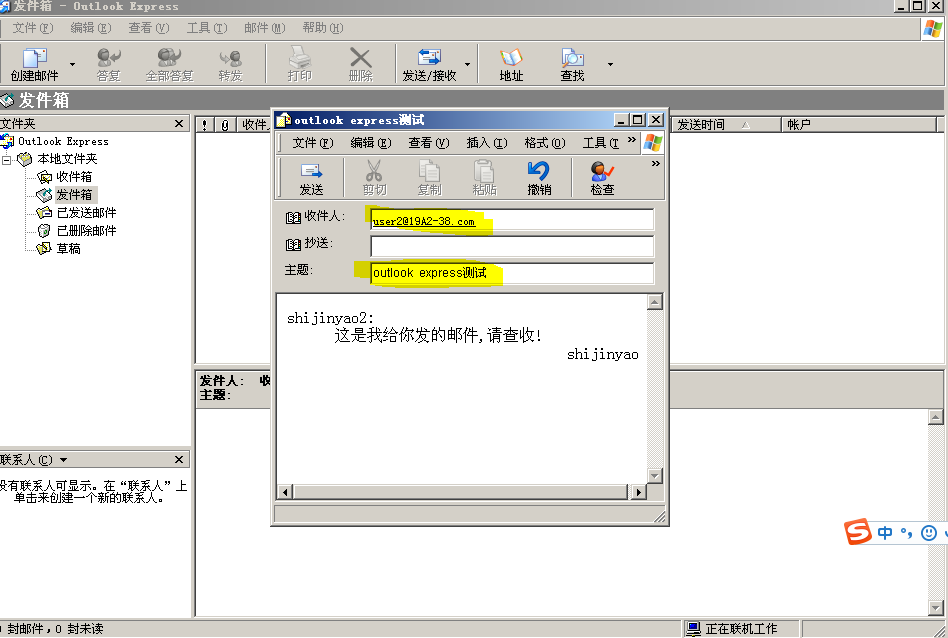The image size is (948, 638).
Task: Open the 格式(O) menu in compose window
Action: click(x=545, y=143)
